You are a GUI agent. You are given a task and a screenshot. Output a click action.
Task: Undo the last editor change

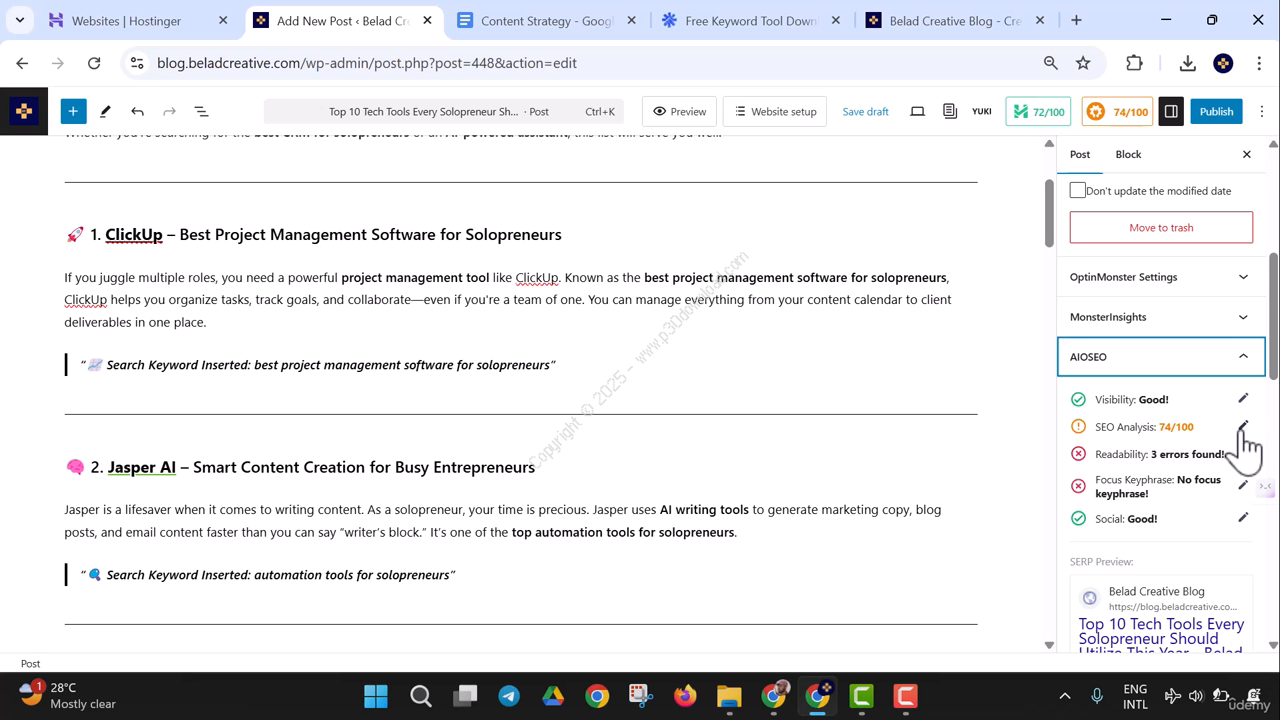pos(137,111)
